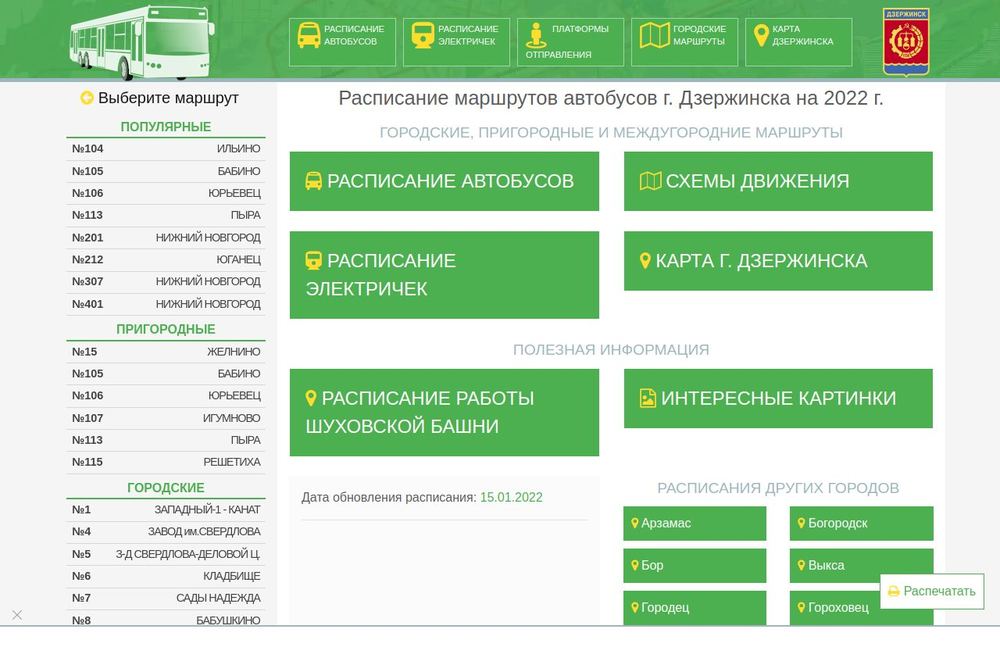The width and height of the screenshot is (1000, 672).
Task: Select route №212 Юганец
Action: (166, 259)
